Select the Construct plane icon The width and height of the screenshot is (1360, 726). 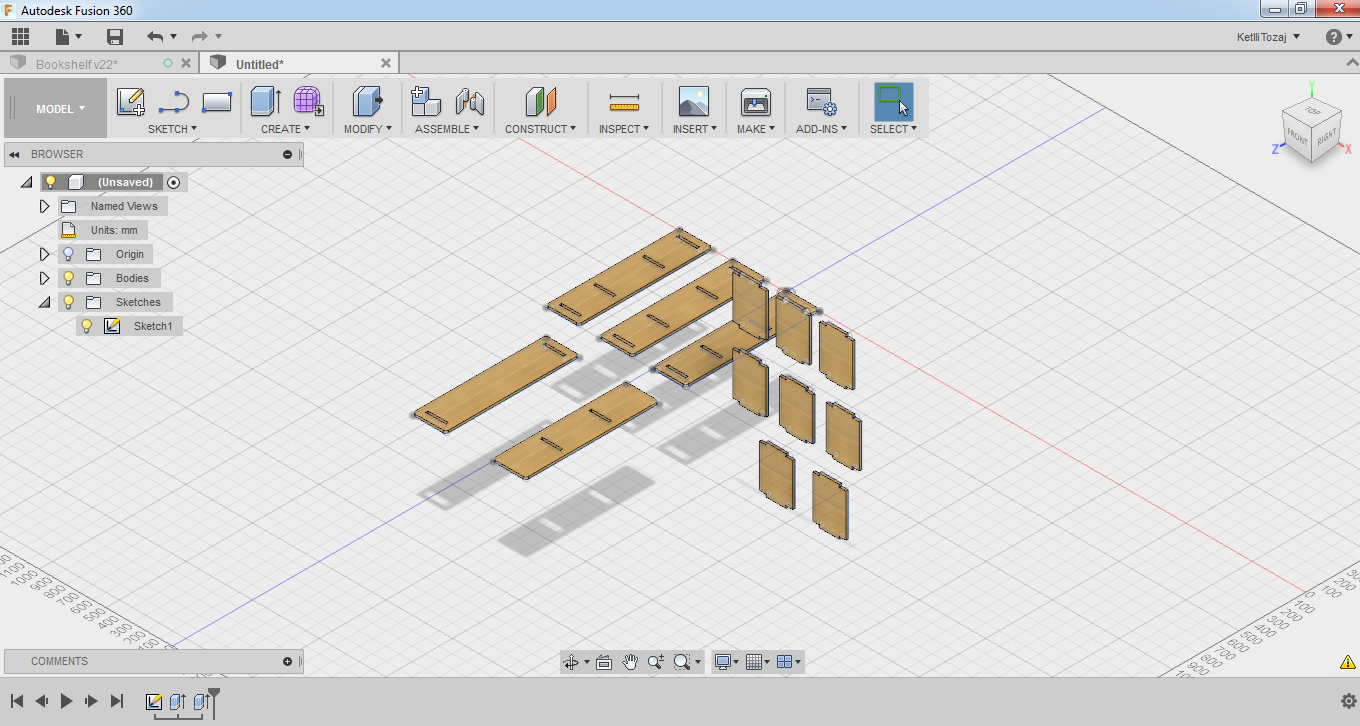pyautogui.click(x=540, y=101)
